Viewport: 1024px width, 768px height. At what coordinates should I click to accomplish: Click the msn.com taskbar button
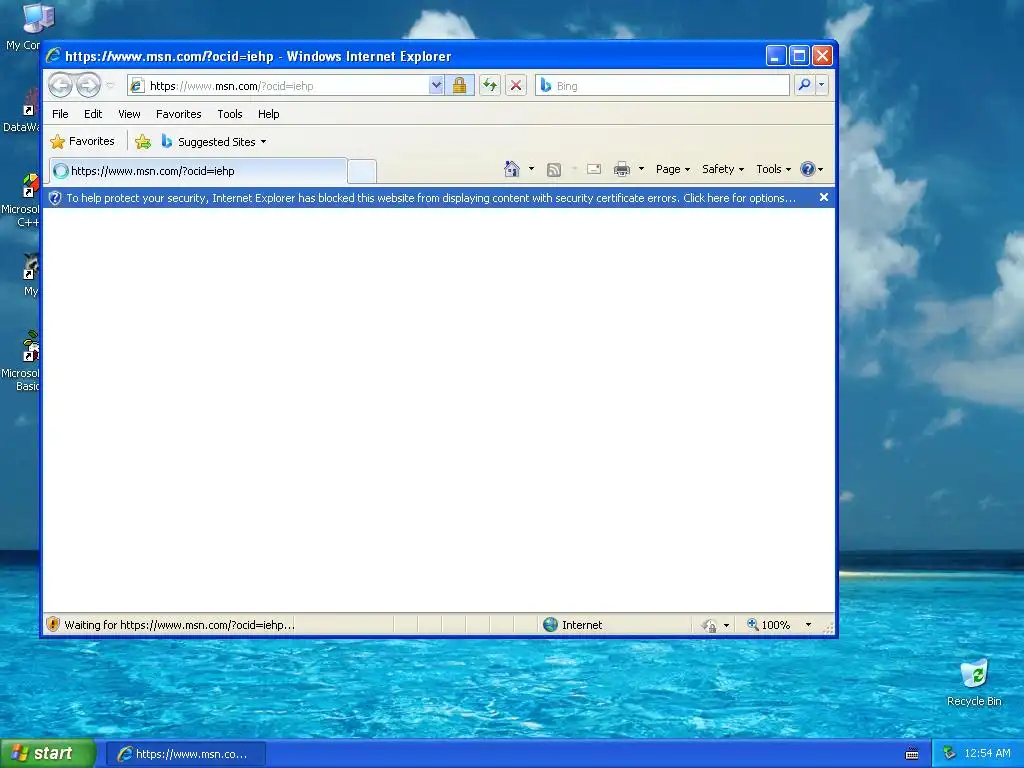click(x=185, y=754)
